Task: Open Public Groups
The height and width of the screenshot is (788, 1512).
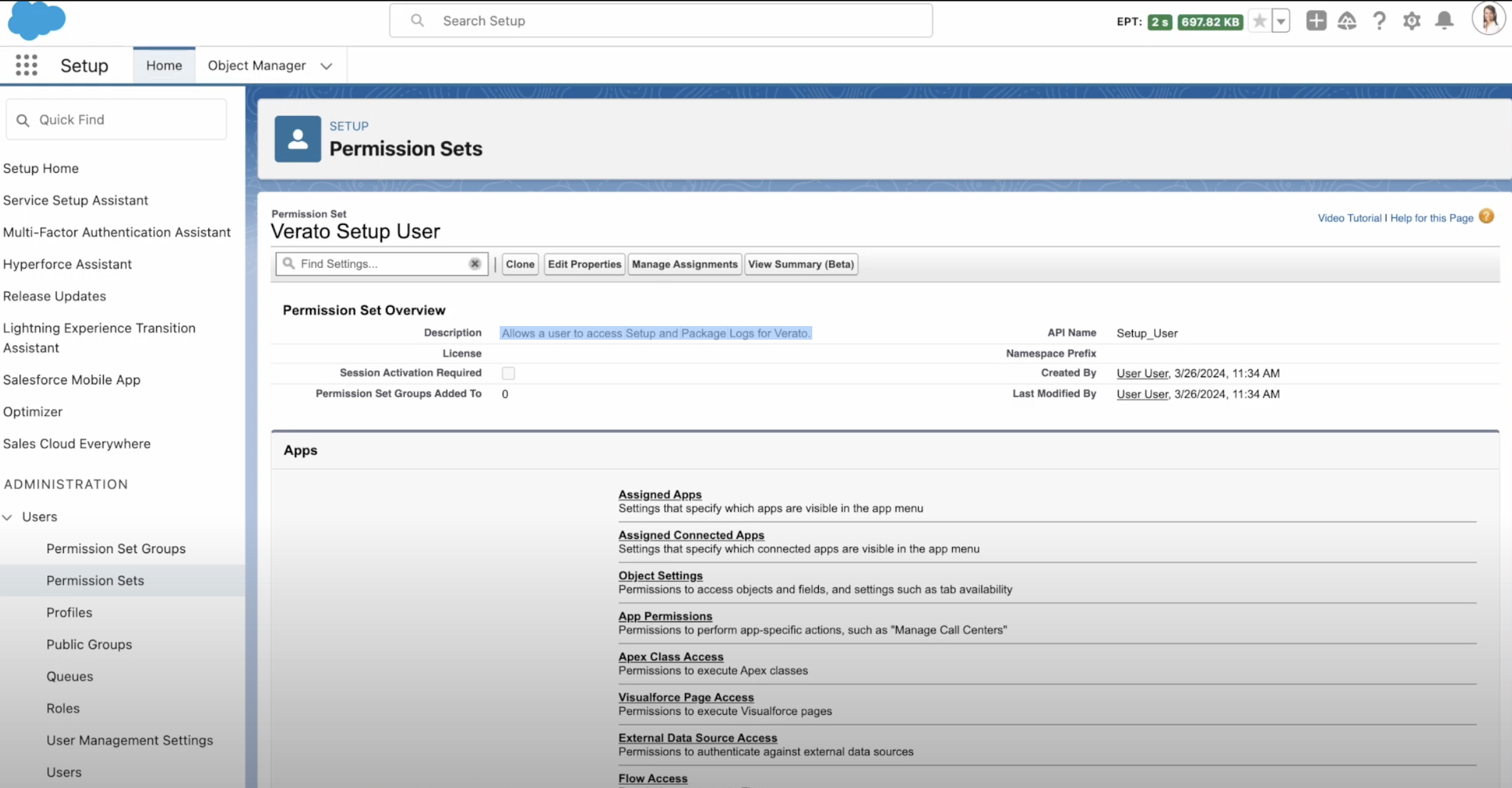Action: click(89, 644)
